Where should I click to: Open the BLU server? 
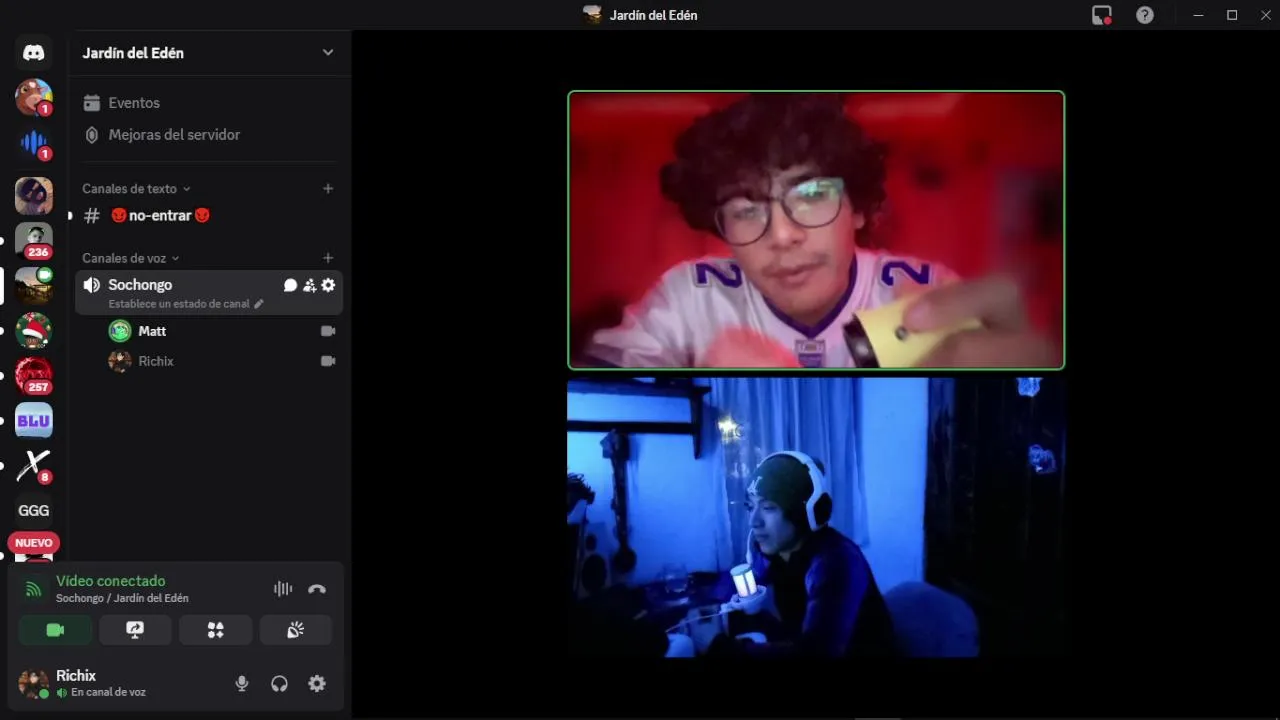click(x=34, y=421)
